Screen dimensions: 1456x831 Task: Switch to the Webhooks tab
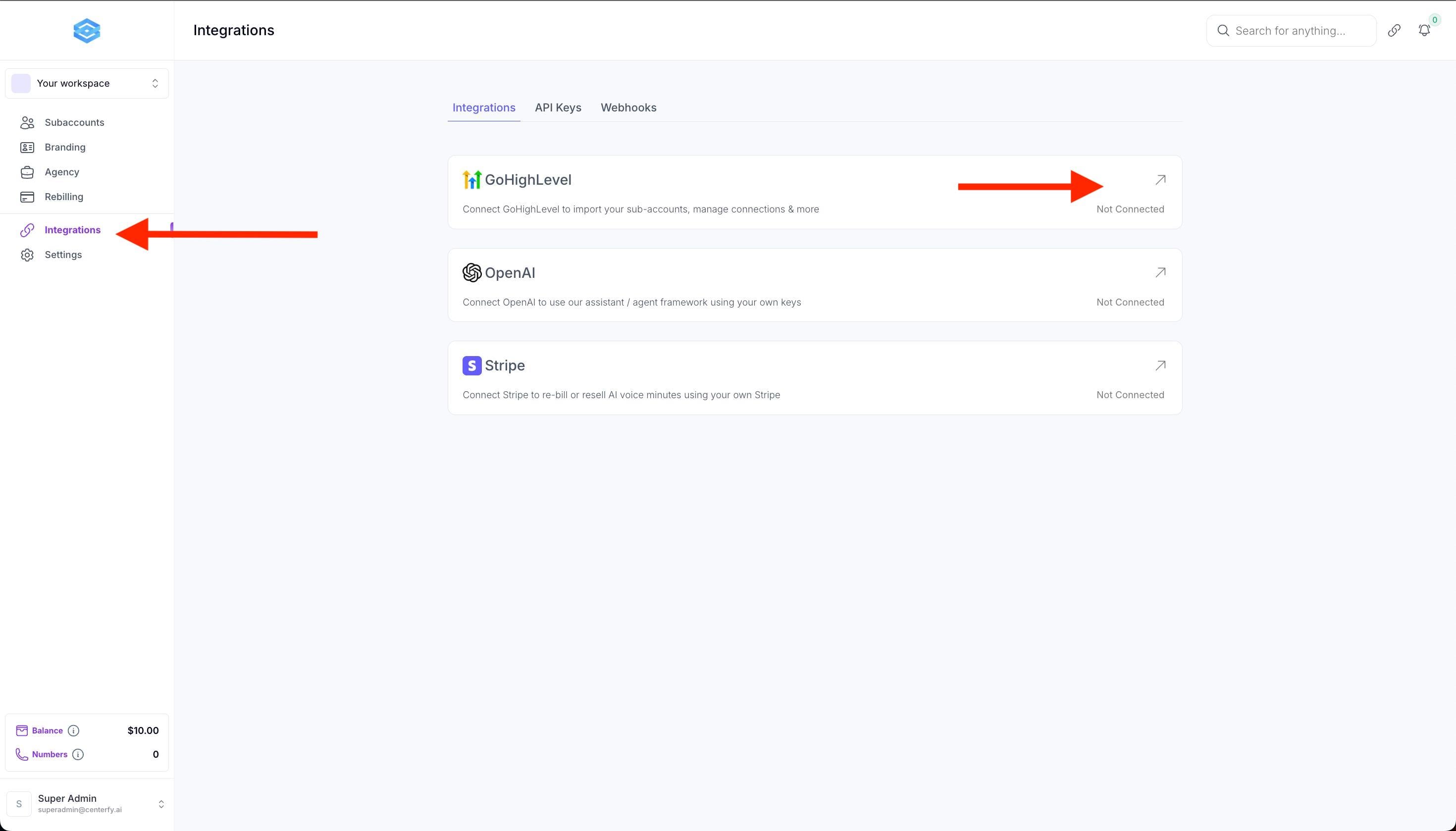[x=628, y=108]
